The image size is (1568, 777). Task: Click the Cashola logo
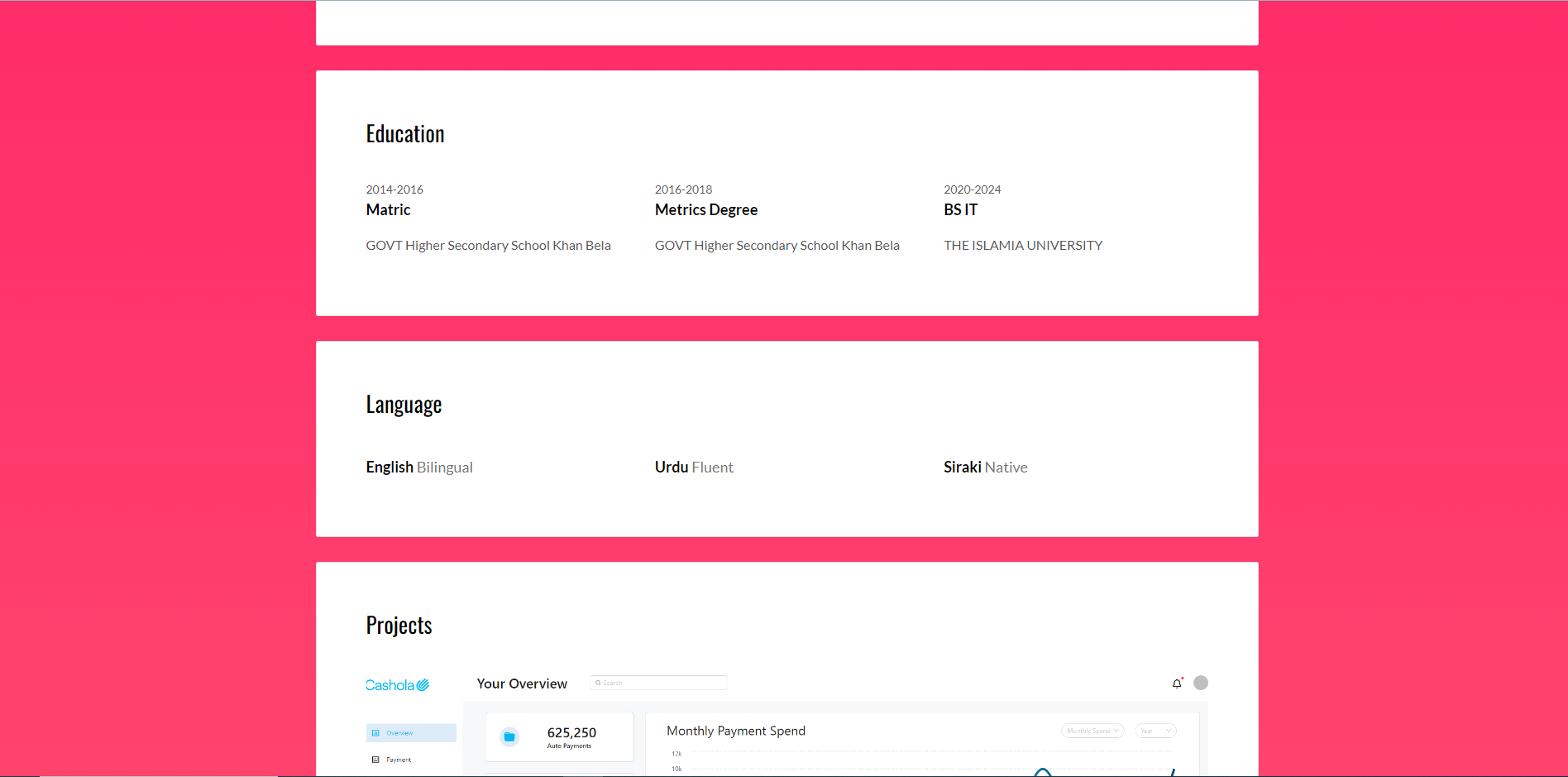[398, 685]
